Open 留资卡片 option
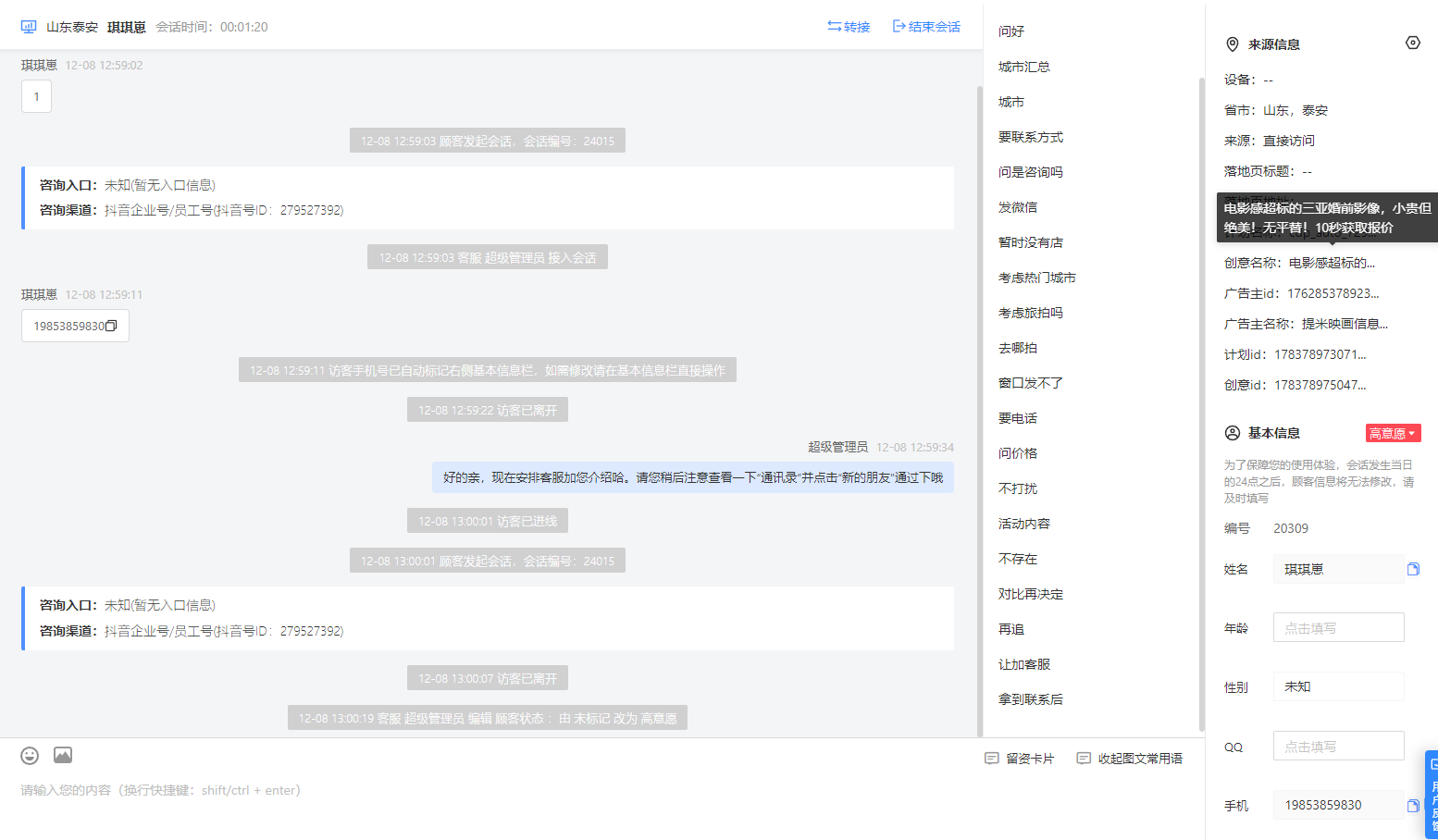This screenshot has width=1438, height=840. coord(1020,759)
